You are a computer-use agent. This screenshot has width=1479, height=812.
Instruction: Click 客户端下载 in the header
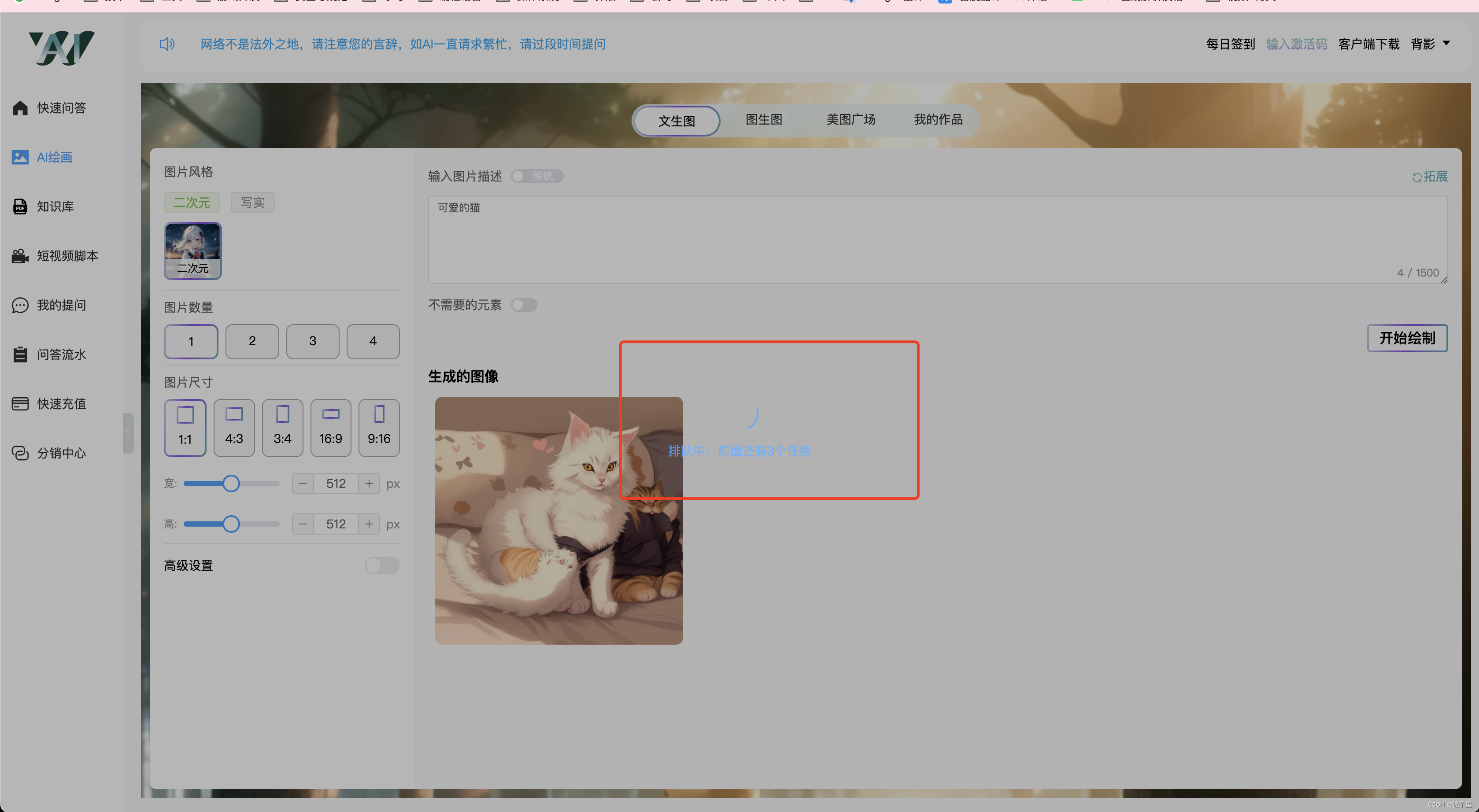(x=1369, y=44)
